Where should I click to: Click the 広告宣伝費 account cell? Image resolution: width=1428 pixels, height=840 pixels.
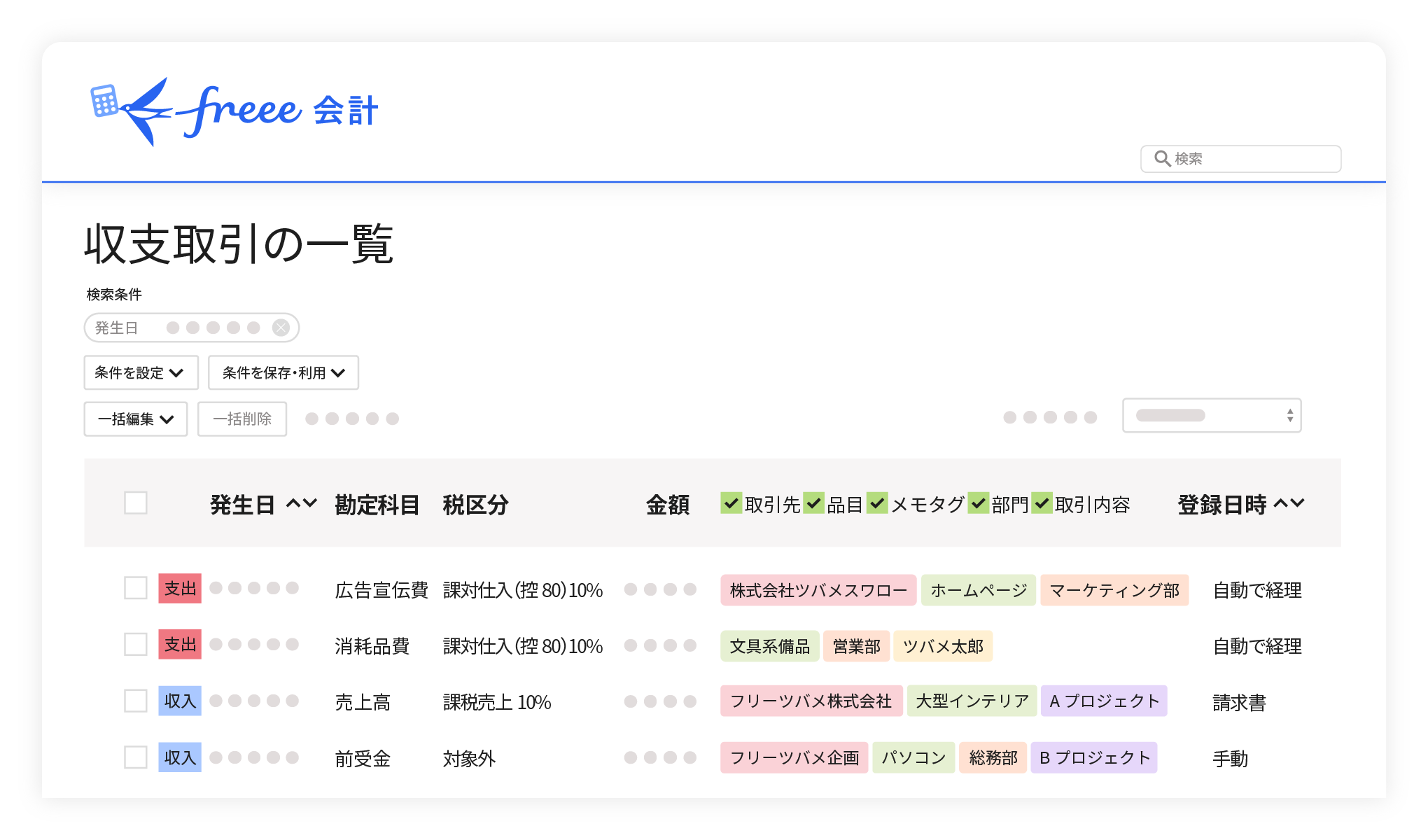coord(381,590)
